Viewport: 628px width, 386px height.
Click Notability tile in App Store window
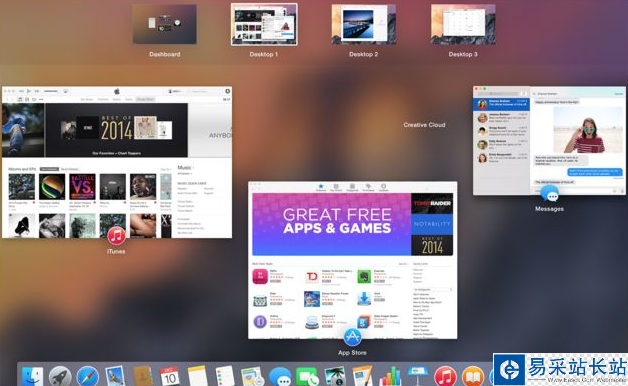coord(432,224)
